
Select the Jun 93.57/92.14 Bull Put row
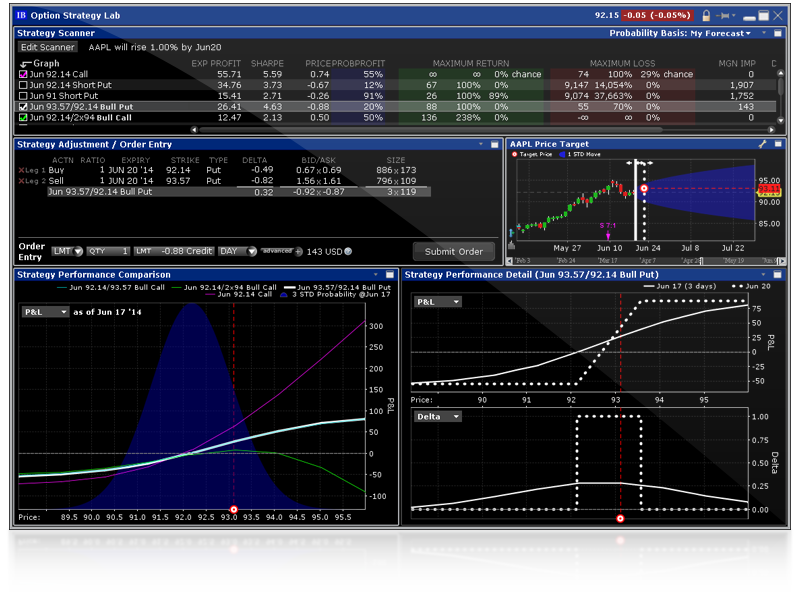[396, 107]
